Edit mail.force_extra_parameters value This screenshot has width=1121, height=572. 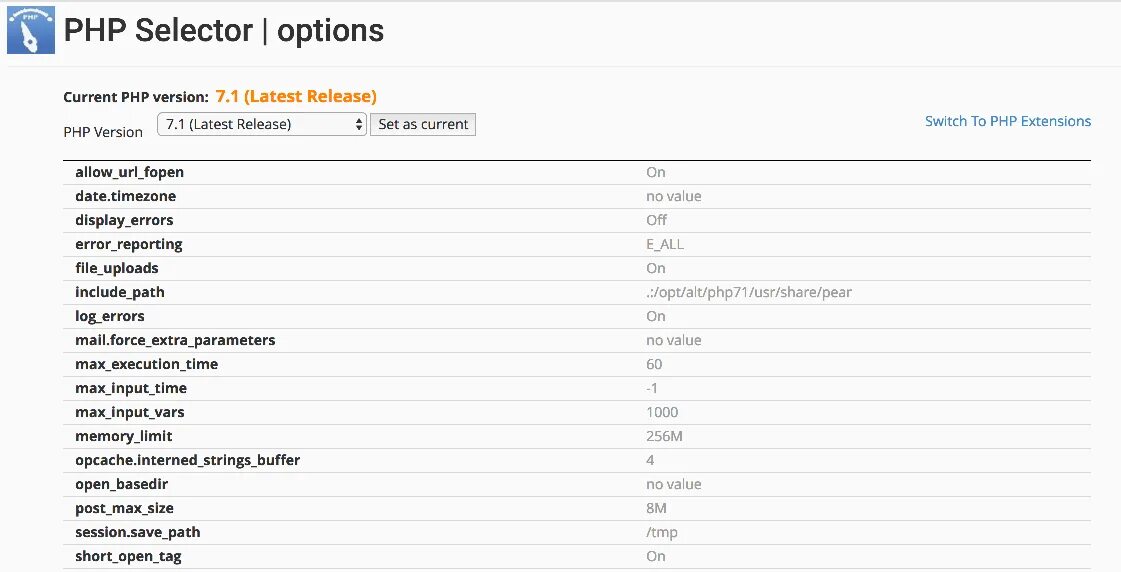pyautogui.click(x=673, y=340)
